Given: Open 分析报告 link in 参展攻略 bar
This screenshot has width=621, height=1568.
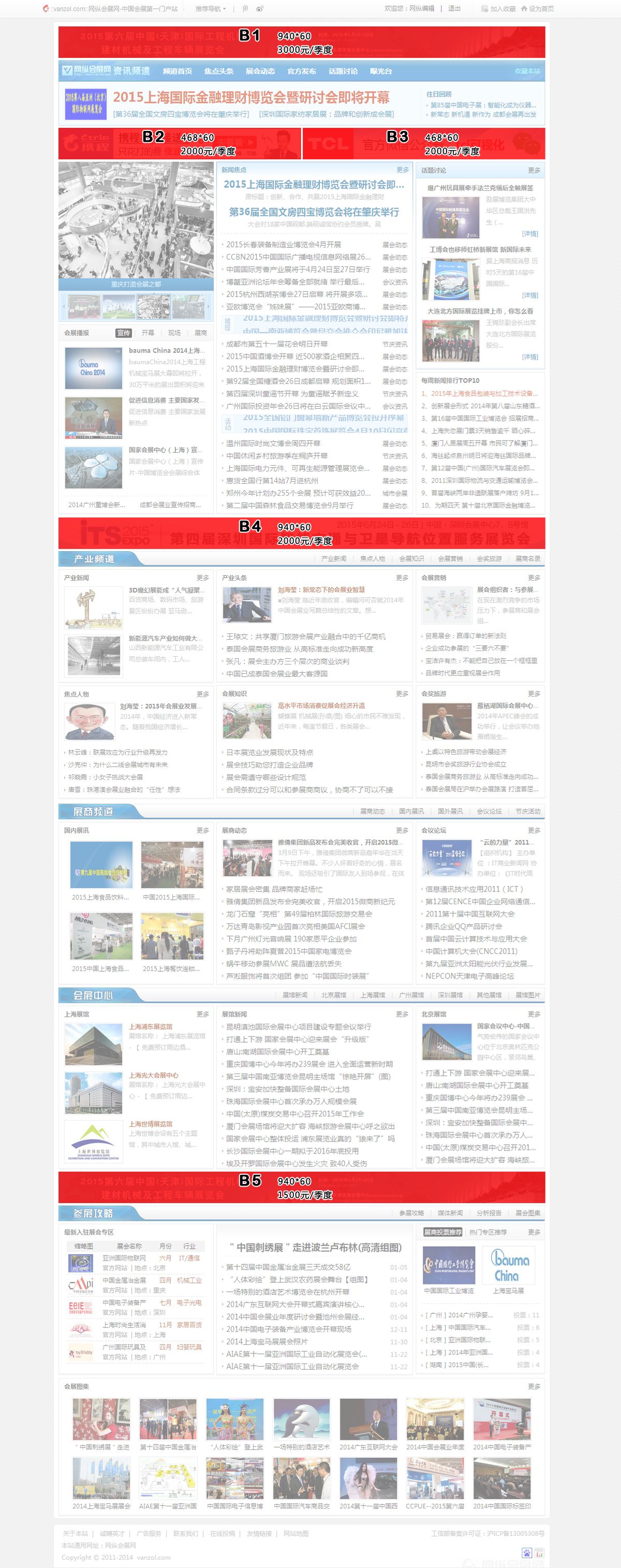Looking at the screenshot, I should tap(489, 1213).
